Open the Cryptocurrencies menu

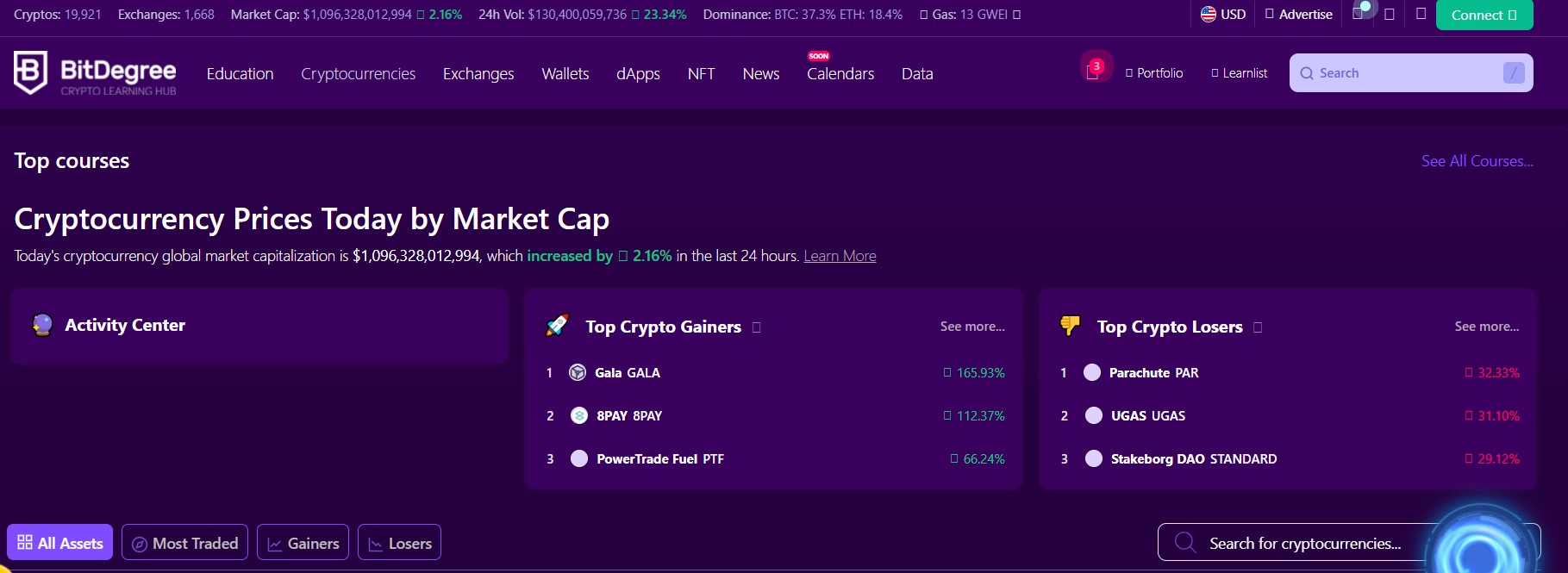[358, 73]
